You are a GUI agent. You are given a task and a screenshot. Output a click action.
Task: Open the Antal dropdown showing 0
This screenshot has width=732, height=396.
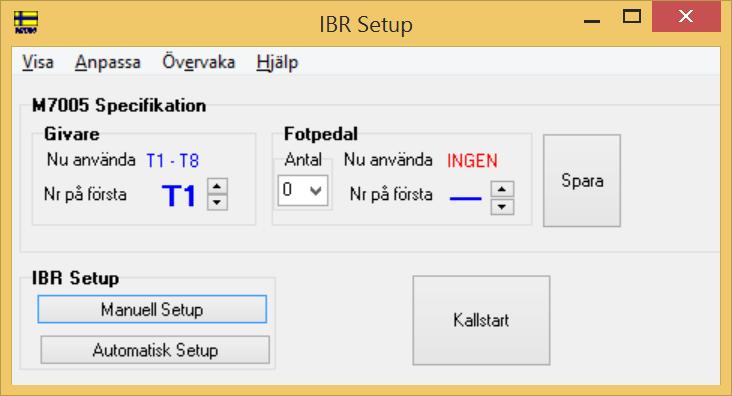[x=303, y=190]
